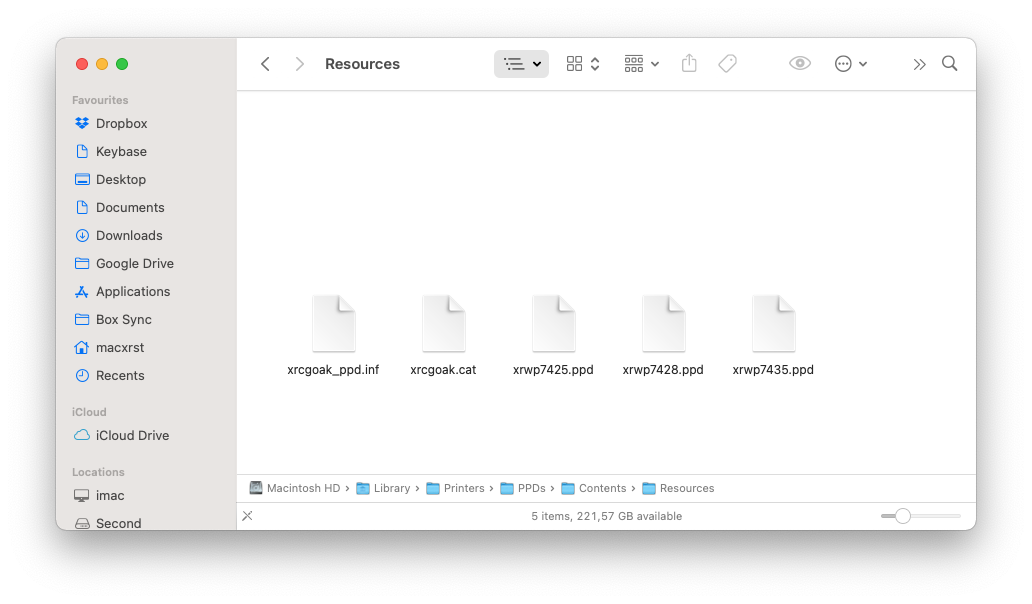1032x604 pixels.
Task: Open Documents from the sidebar
Action: click(130, 207)
